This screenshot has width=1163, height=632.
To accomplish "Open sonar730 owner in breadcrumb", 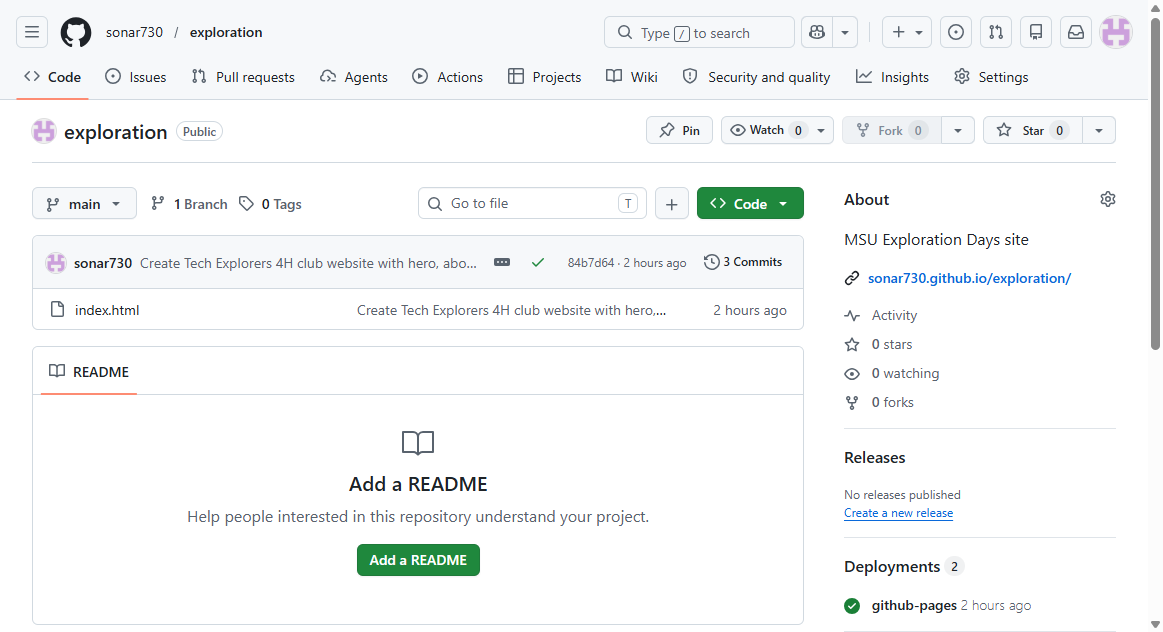I will 134,32.
